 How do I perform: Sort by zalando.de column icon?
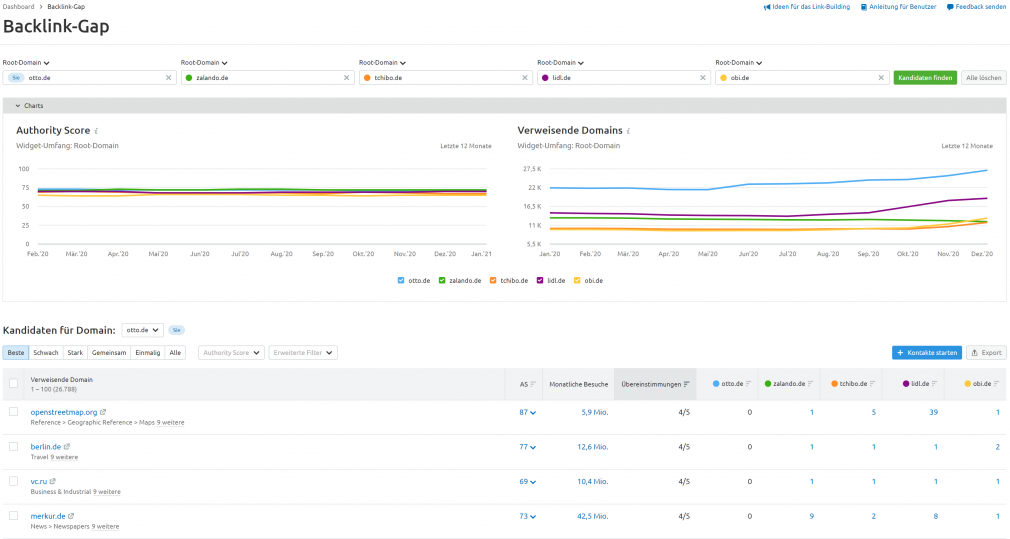click(810, 384)
